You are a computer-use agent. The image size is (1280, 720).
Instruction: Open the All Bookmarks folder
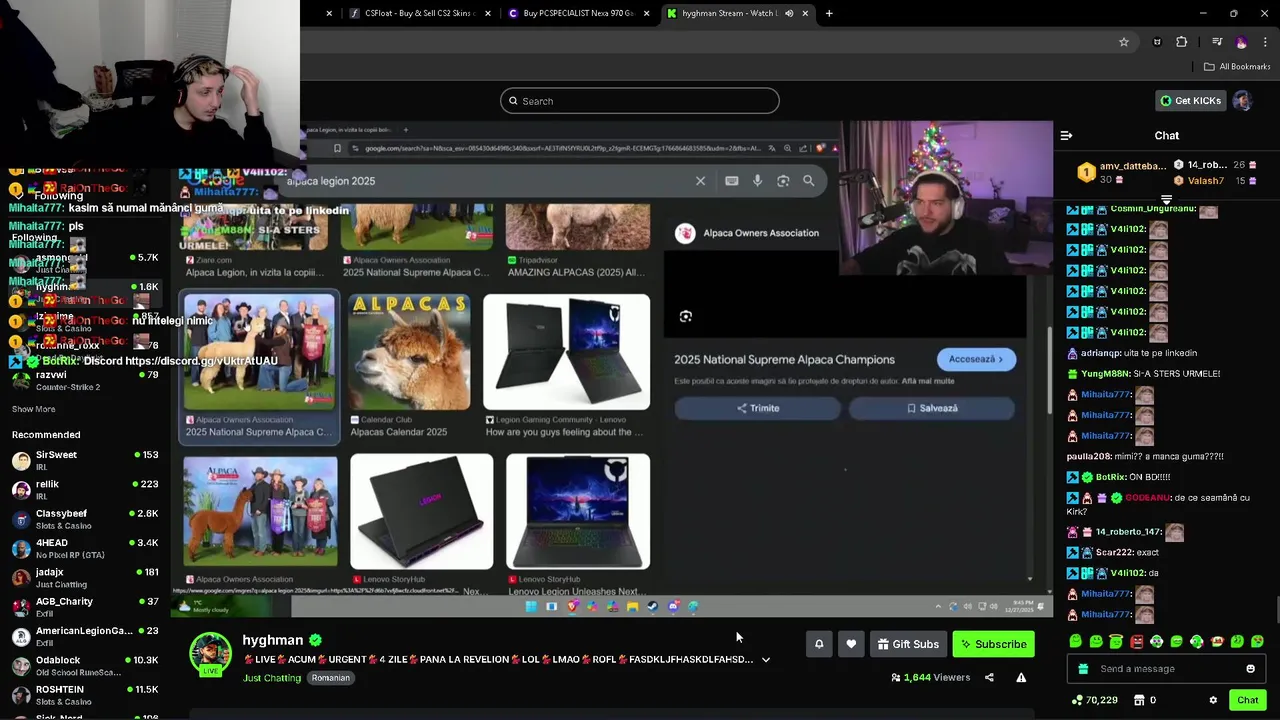1237,67
